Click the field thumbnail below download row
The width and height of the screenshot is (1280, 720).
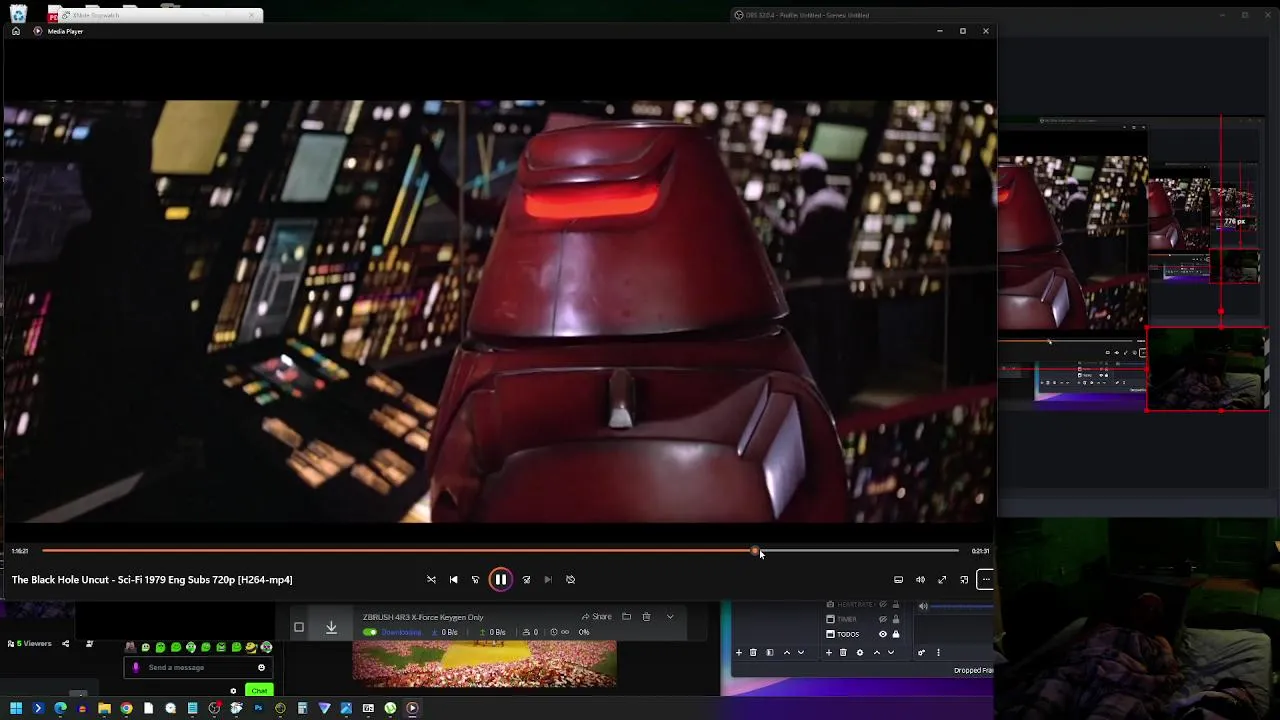click(x=484, y=665)
